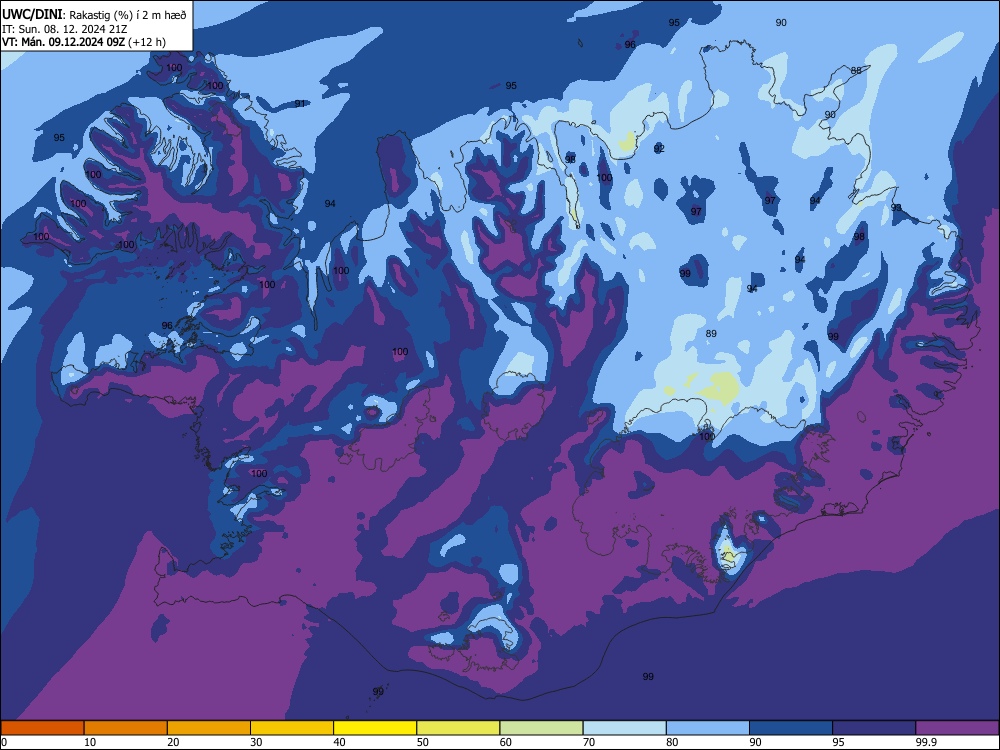1000x750 pixels.
Task: Click the legend tick label '99.9'
Action: [925, 742]
